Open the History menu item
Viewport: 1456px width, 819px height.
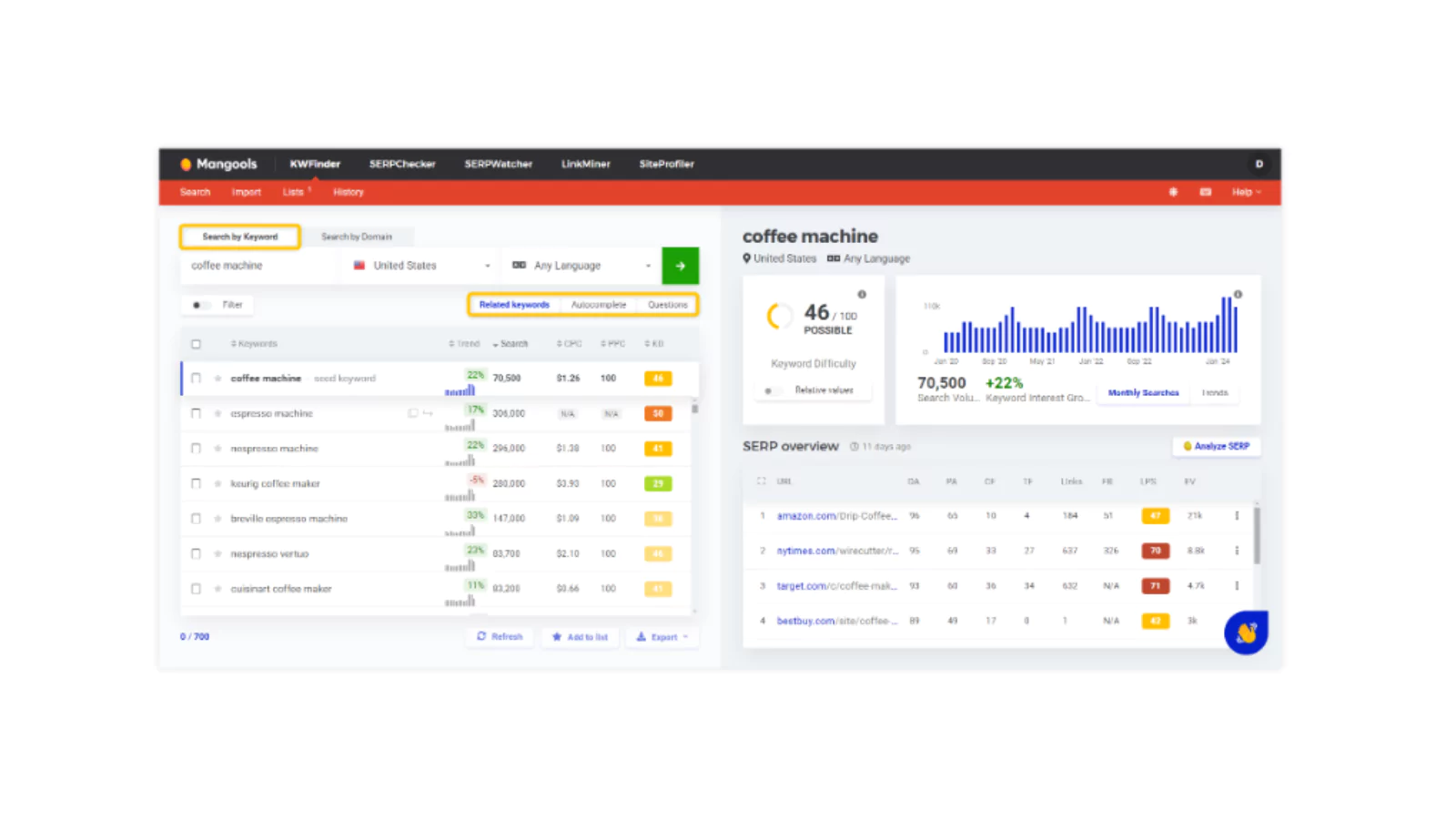tap(349, 192)
